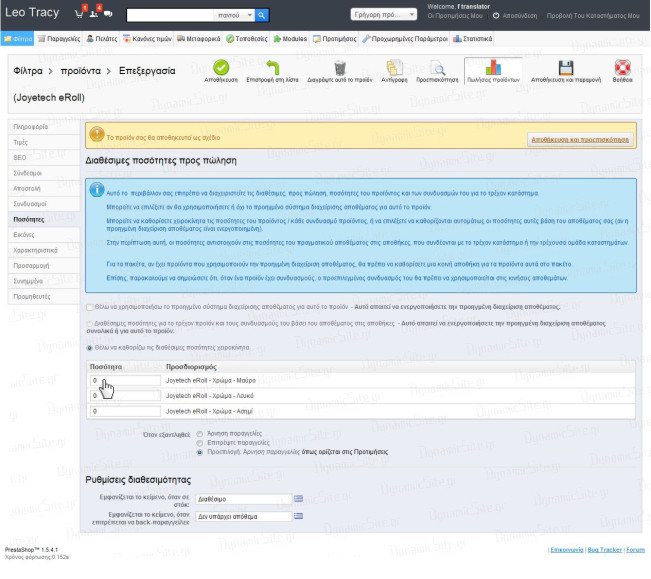
Task: Open the product sales bar chart icon
Action: tap(493, 68)
